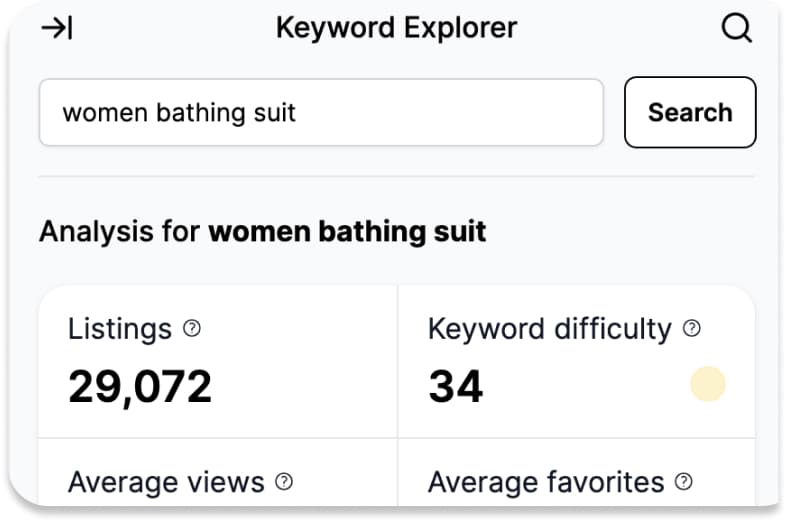
Task: Show help info for Average views
Action: pos(284,482)
